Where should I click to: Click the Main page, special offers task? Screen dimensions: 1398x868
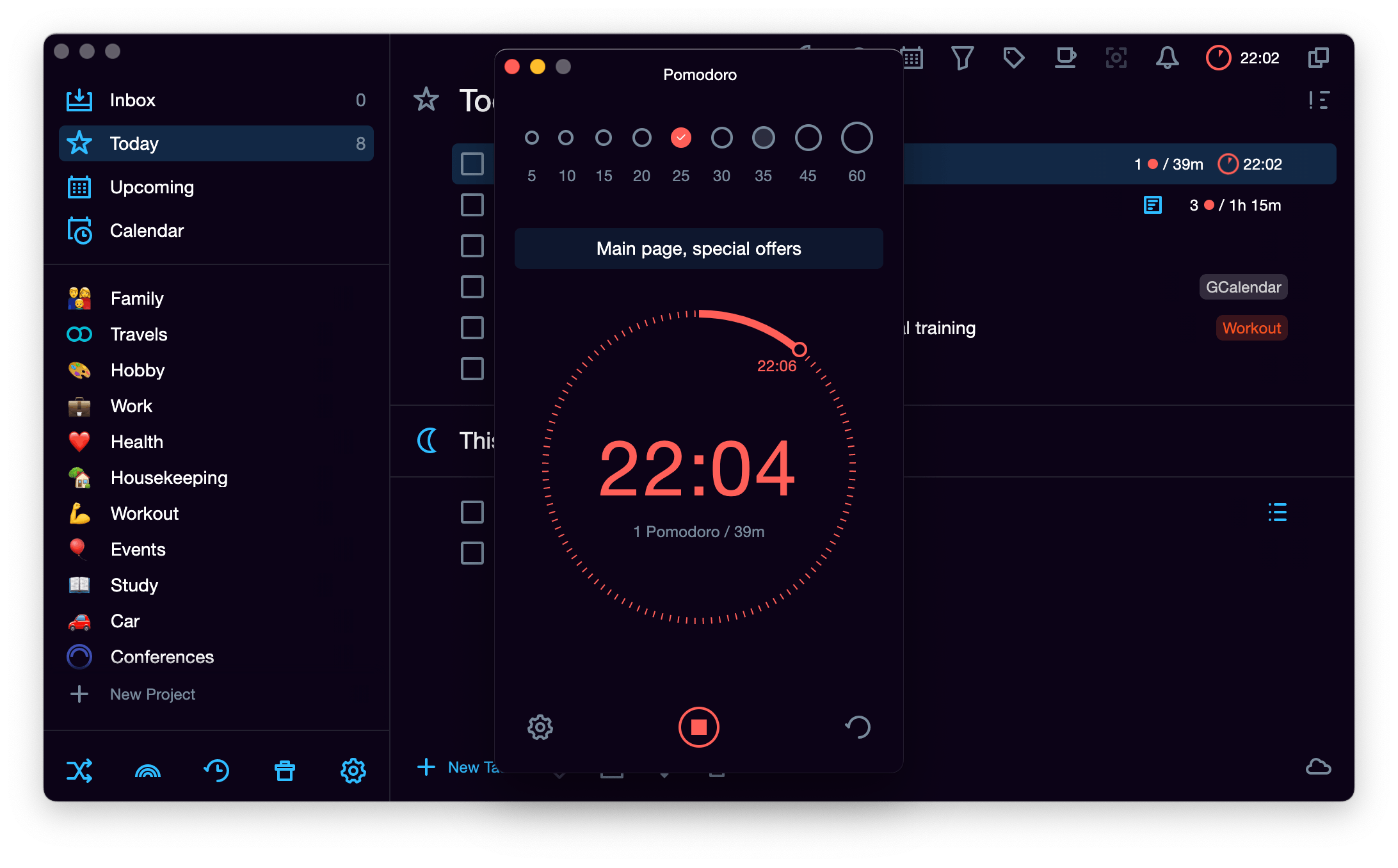[699, 248]
